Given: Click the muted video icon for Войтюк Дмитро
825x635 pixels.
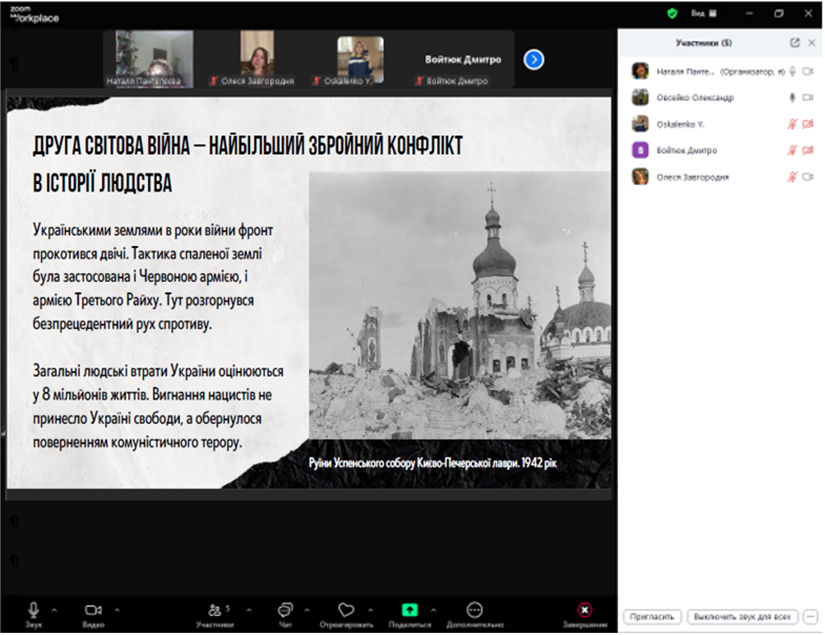Looking at the screenshot, I should (809, 149).
